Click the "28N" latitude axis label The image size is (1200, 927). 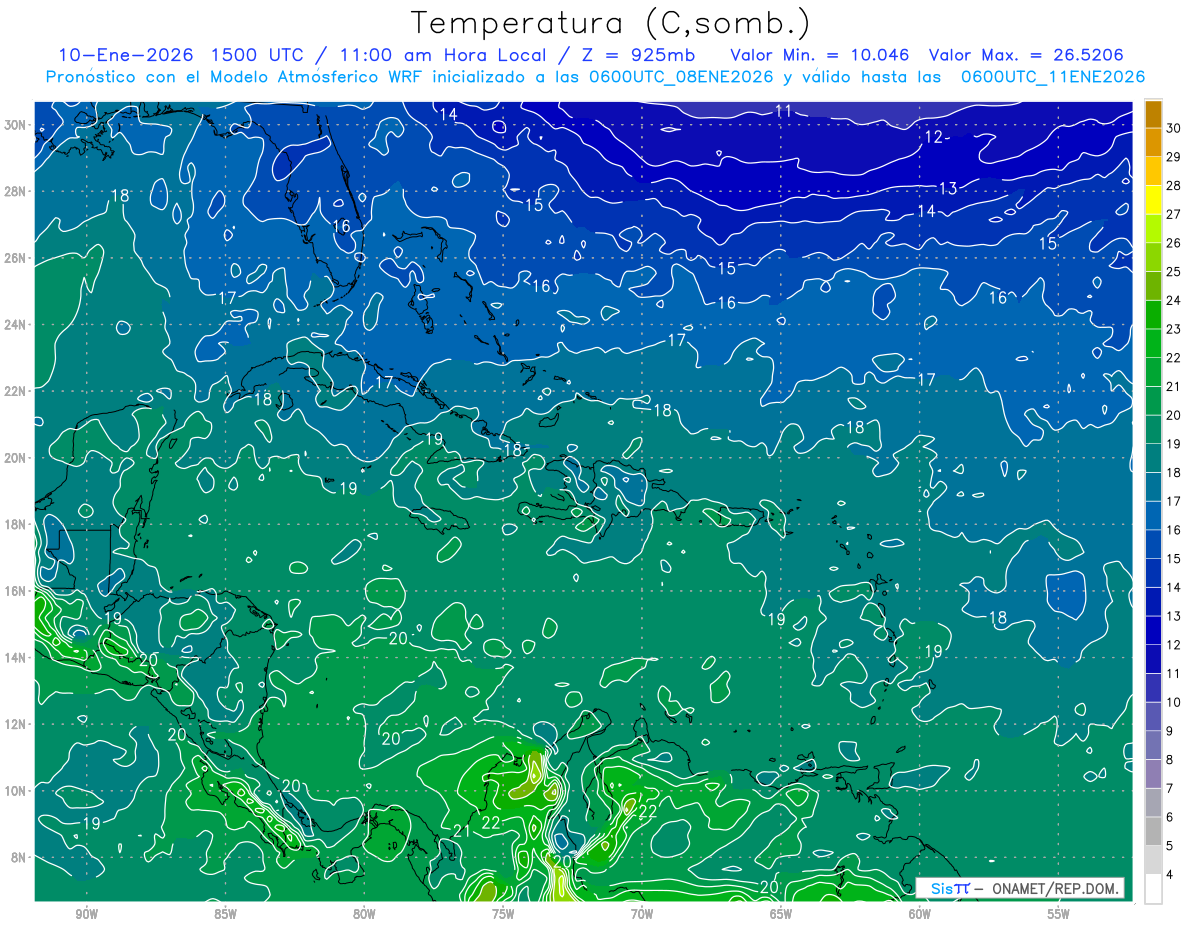[16, 191]
